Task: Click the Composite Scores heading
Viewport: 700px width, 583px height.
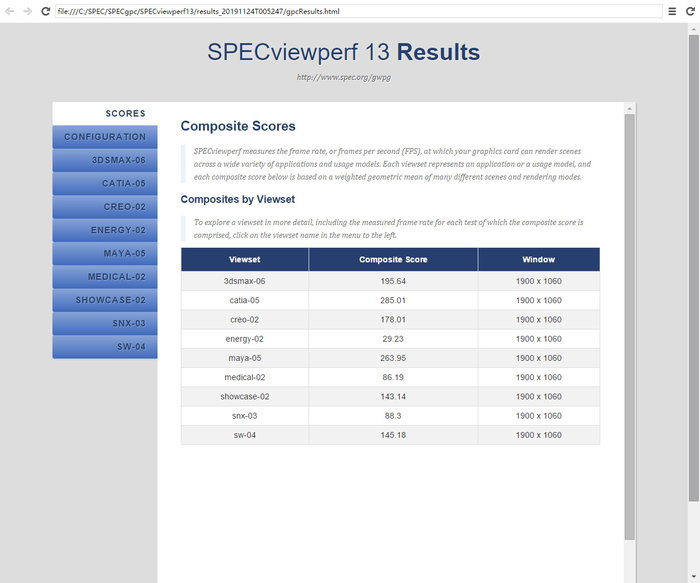Action: click(x=238, y=126)
